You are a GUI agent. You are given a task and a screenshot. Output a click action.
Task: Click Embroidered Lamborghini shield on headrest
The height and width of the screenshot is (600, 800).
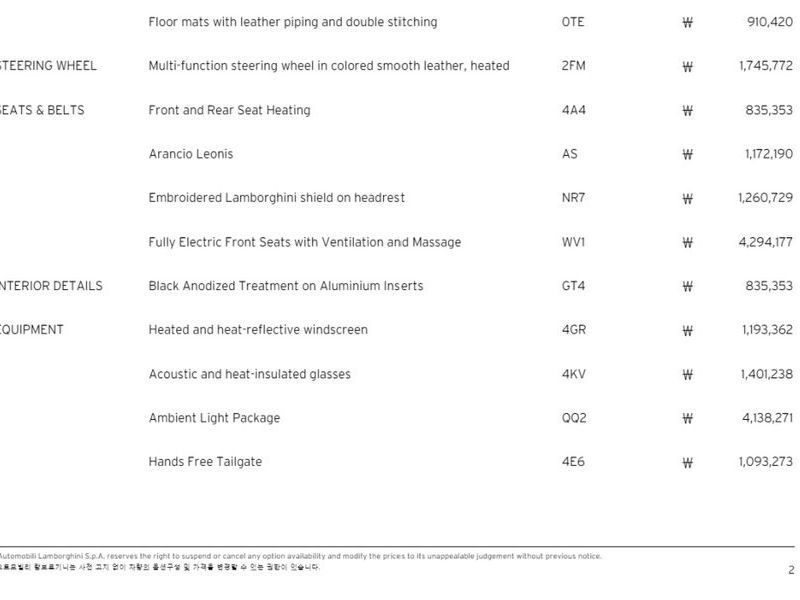pos(276,198)
